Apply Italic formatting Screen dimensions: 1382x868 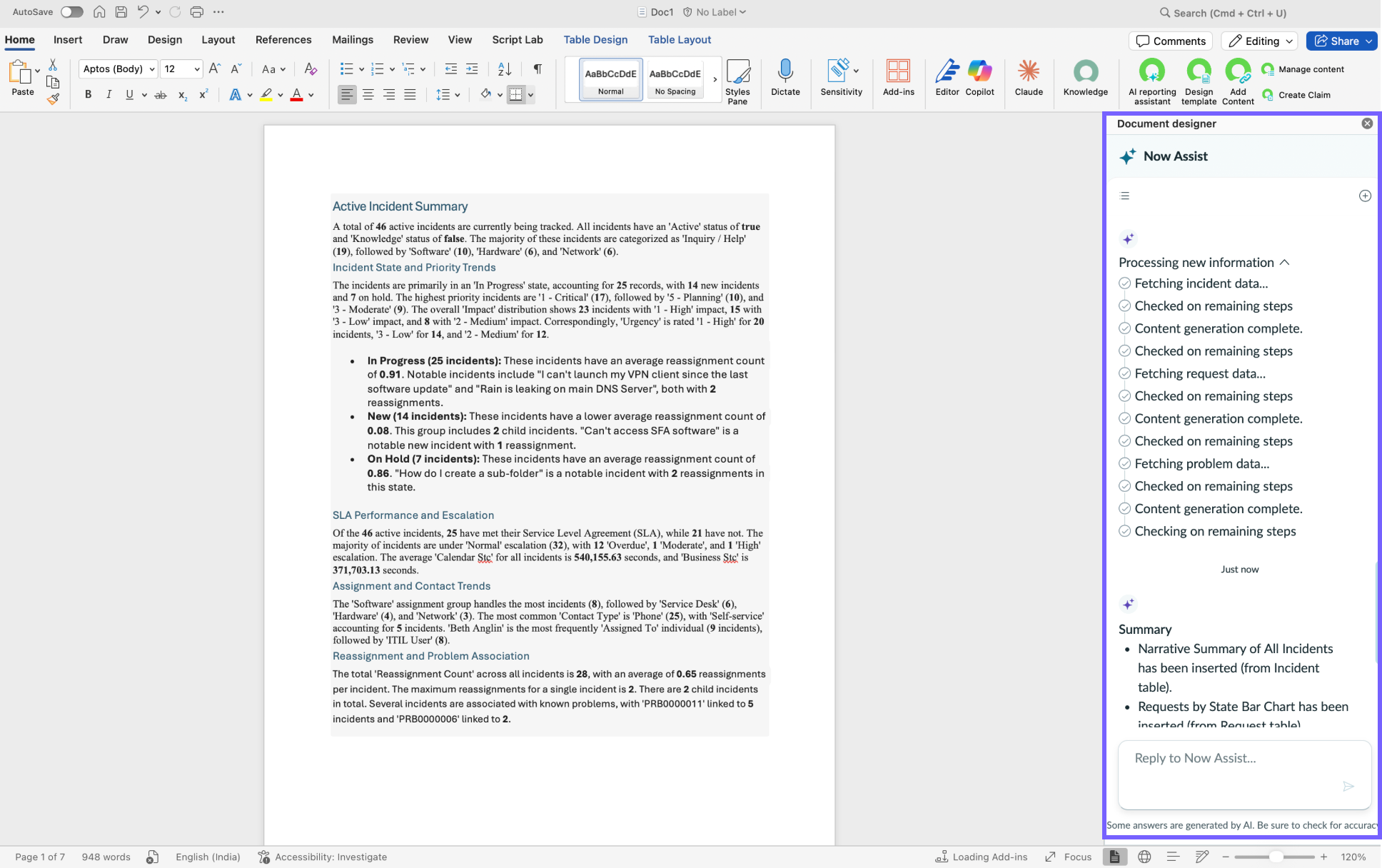[x=109, y=94]
